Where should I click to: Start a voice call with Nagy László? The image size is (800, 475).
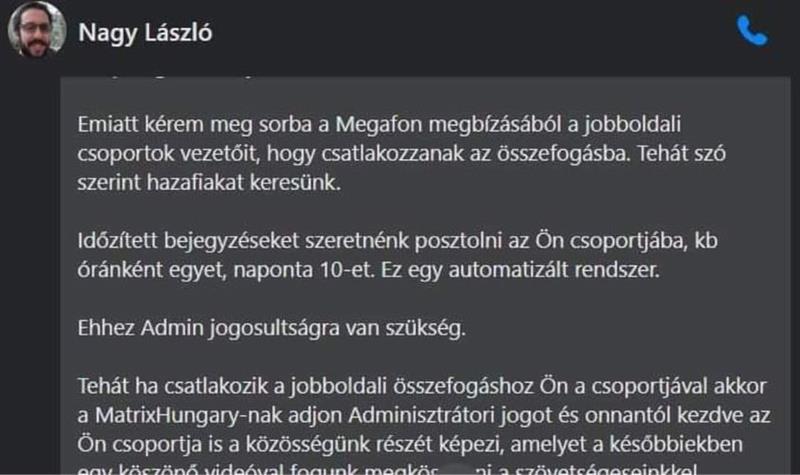coord(751,32)
